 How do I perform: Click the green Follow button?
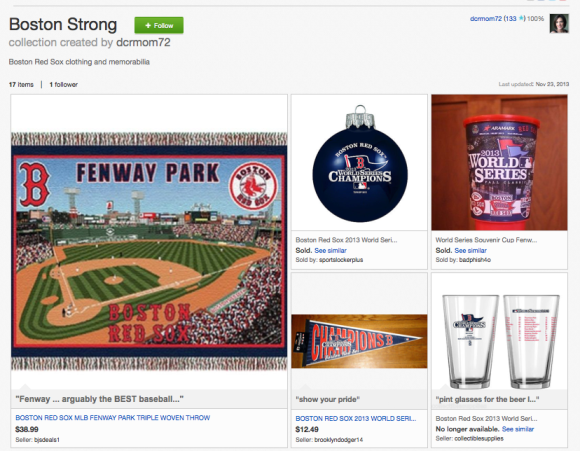coord(159,26)
